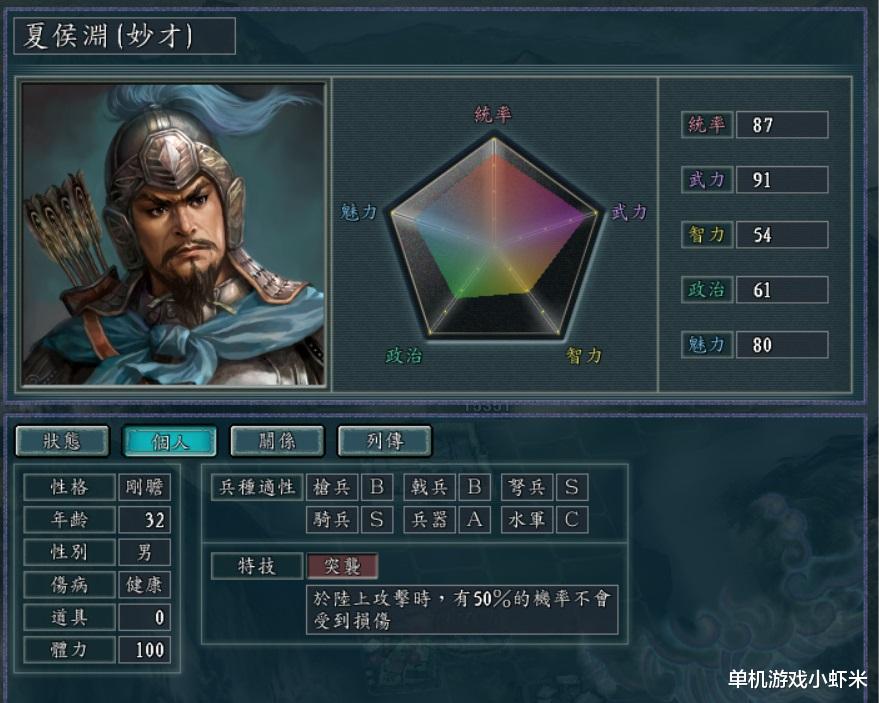Click the 弩兵 aptitude grade S

pos(572,487)
